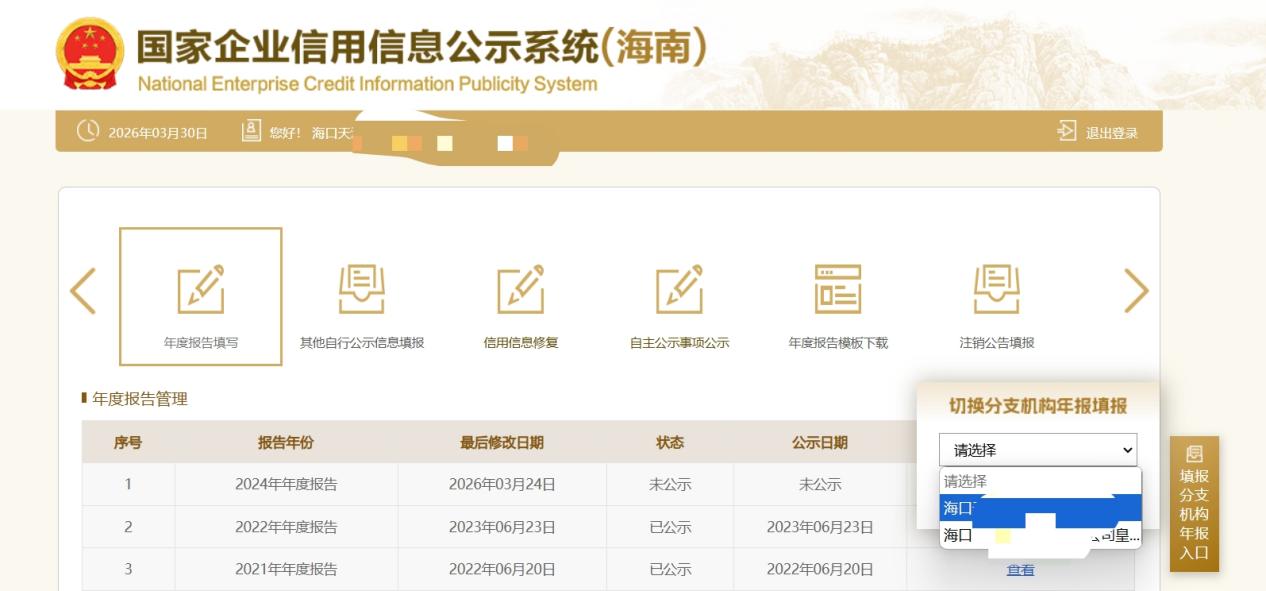Pick the second 海口 branch option
Viewport: 1266px width, 591px height.
[1039, 535]
